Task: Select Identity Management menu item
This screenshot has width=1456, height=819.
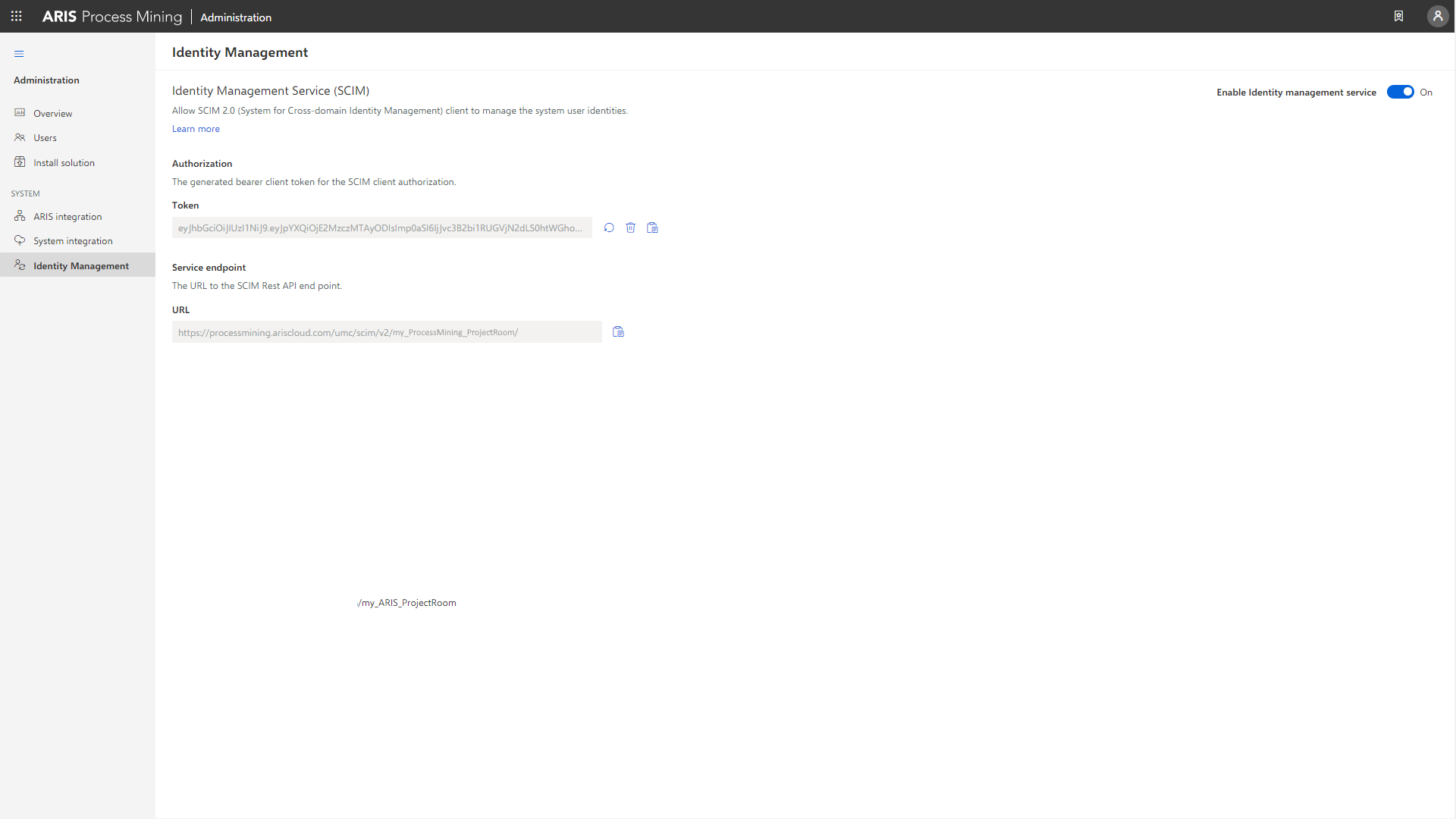Action: pos(77,265)
